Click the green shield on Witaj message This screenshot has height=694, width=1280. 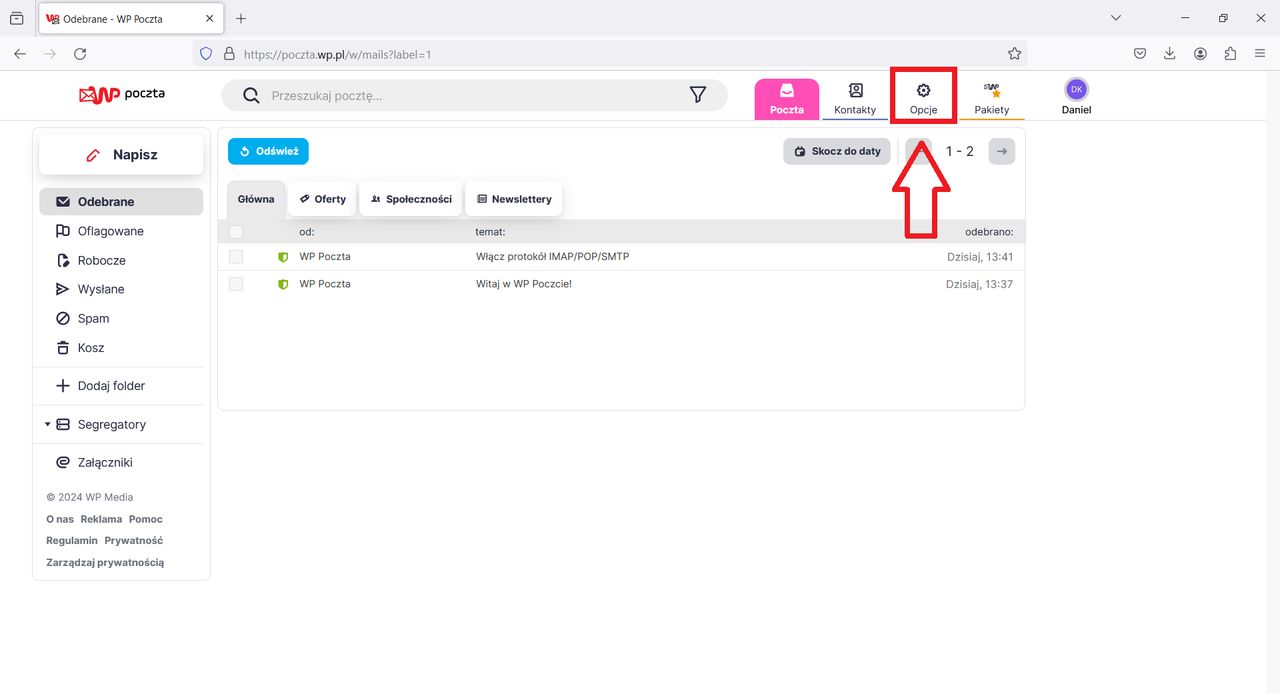[283, 284]
